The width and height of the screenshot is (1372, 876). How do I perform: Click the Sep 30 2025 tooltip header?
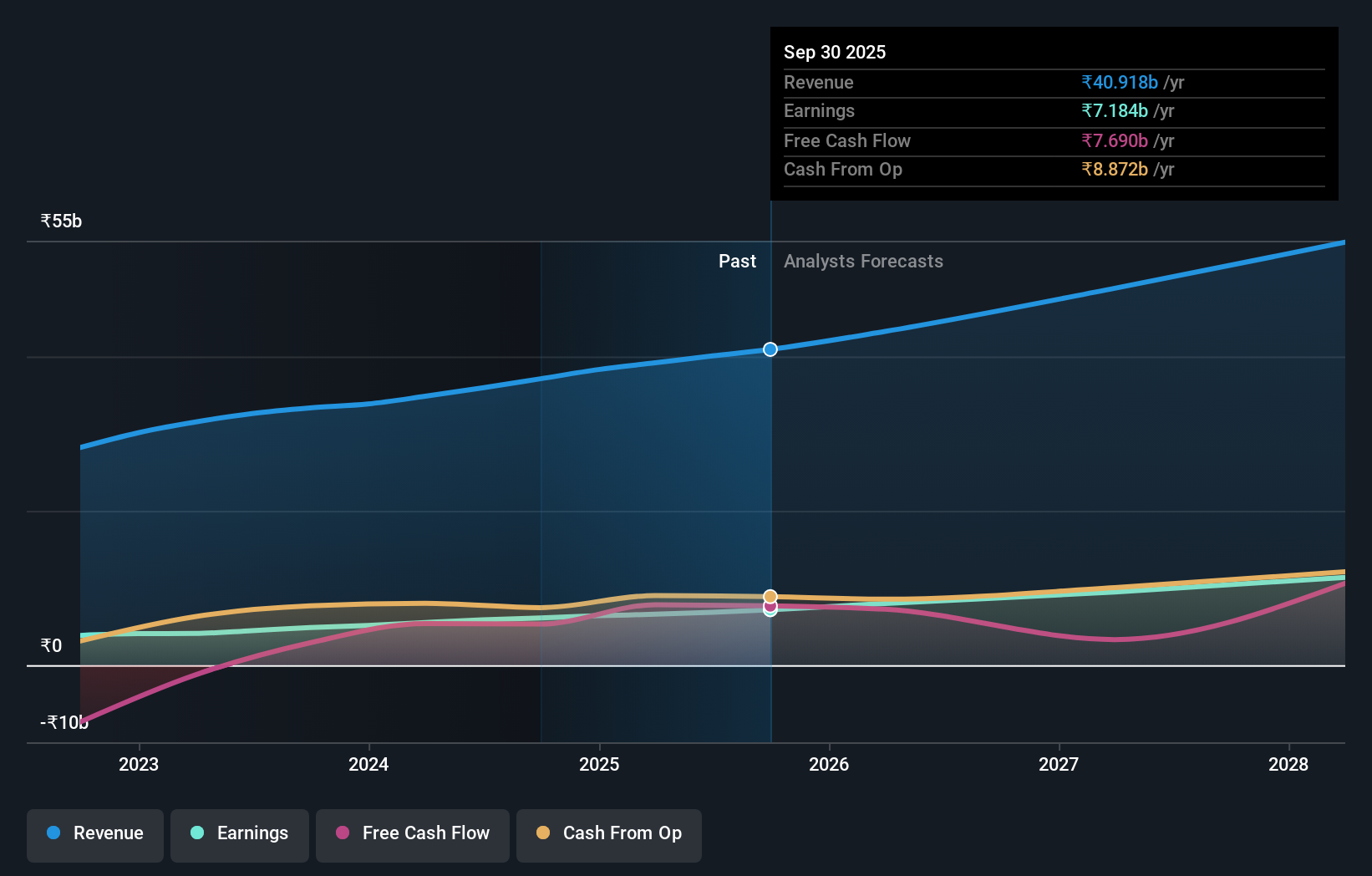tap(835, 52)
